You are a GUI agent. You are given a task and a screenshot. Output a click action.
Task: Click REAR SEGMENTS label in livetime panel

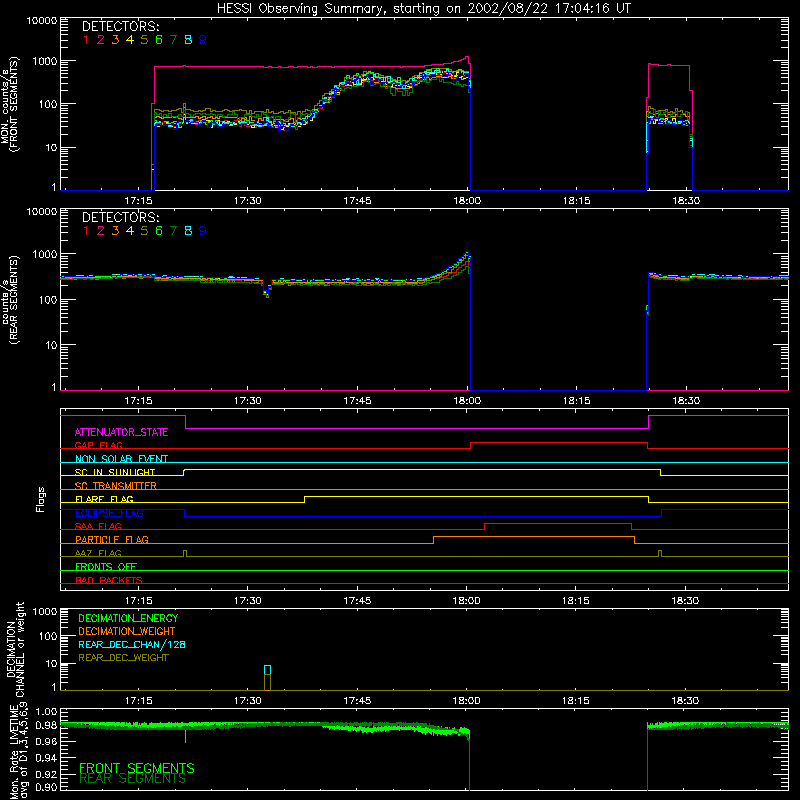[x=133, y=779]
